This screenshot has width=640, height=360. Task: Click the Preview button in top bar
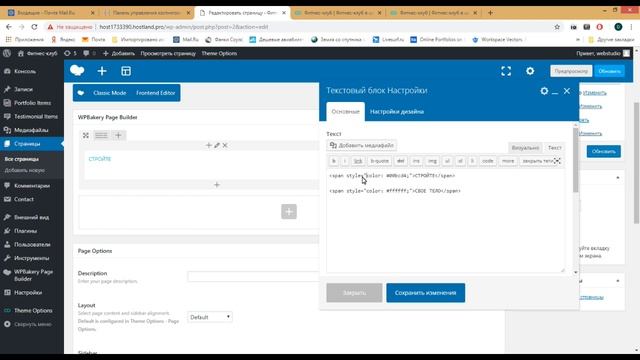[571, 71]
